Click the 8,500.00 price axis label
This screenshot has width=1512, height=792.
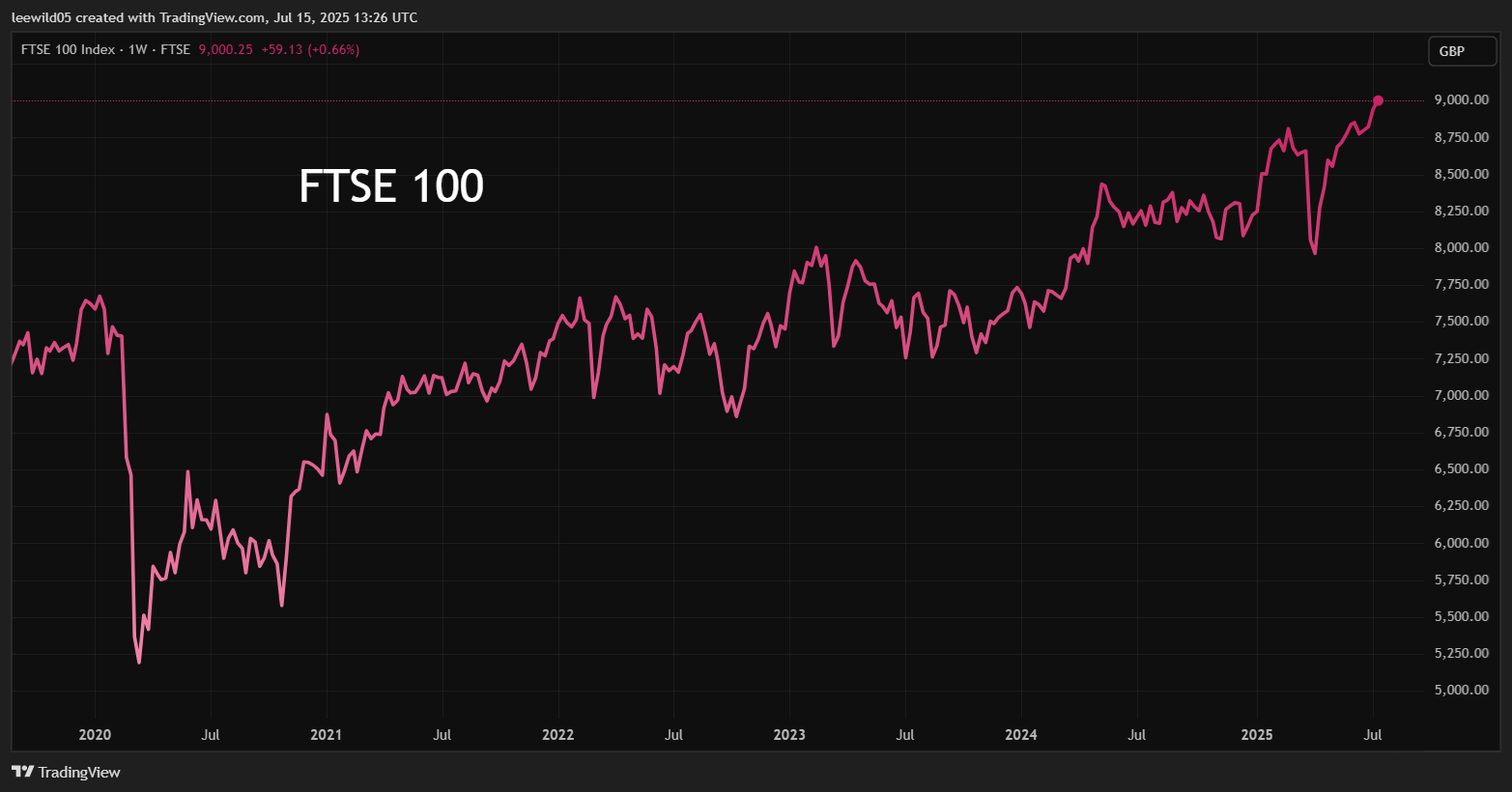click(x=1461, y=174)
